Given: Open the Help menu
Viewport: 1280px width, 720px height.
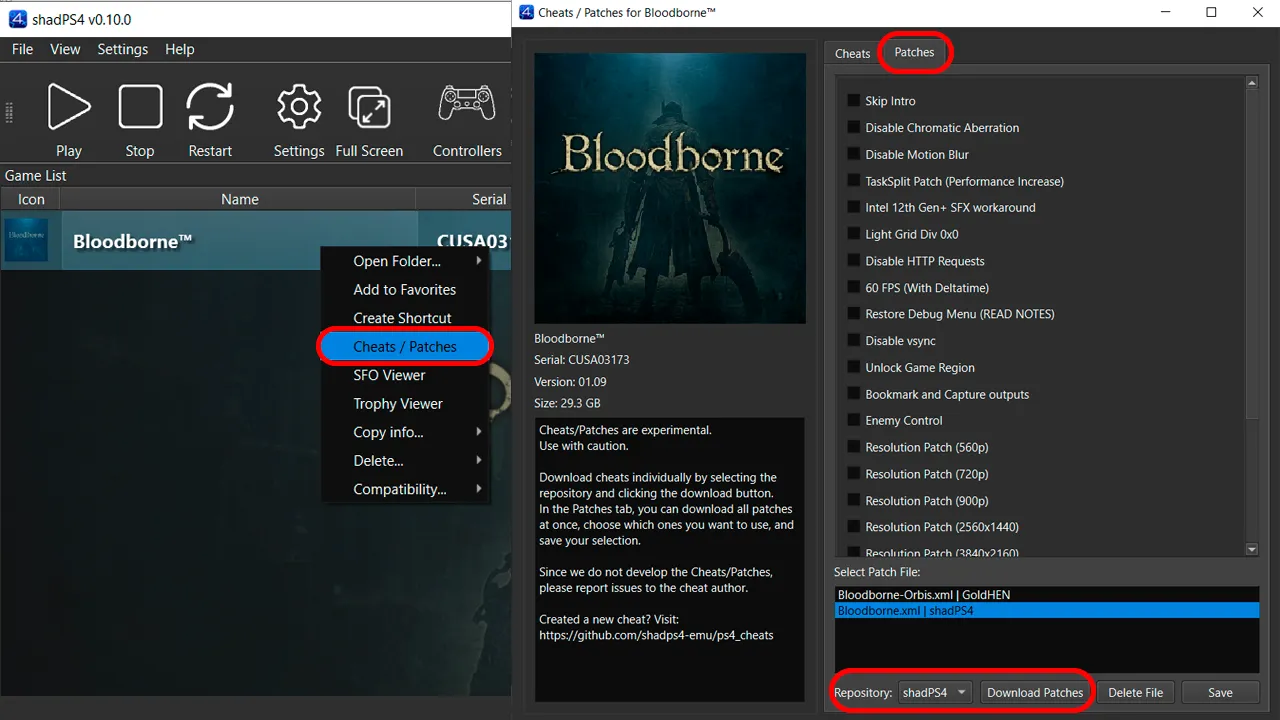Looking at the screenshot, I should [180, 49].
